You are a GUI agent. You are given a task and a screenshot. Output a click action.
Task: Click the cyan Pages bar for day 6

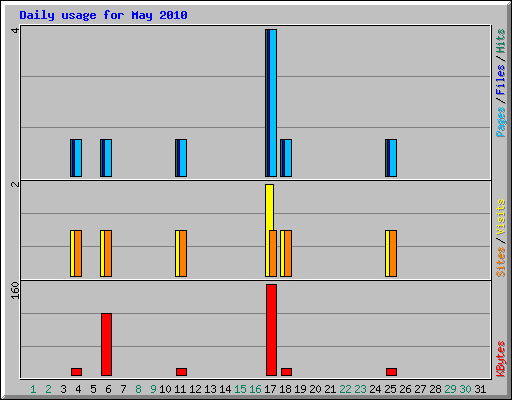click(x=108, y=158)
